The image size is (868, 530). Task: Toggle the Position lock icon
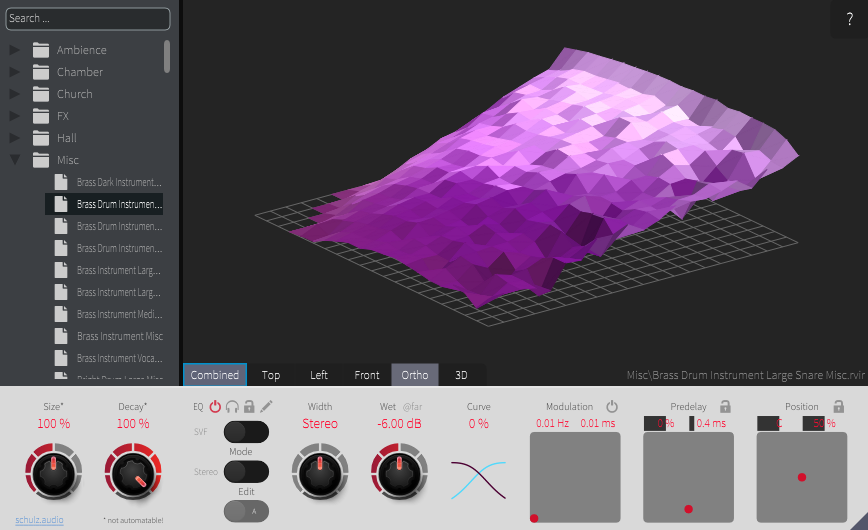coord(839,406)
